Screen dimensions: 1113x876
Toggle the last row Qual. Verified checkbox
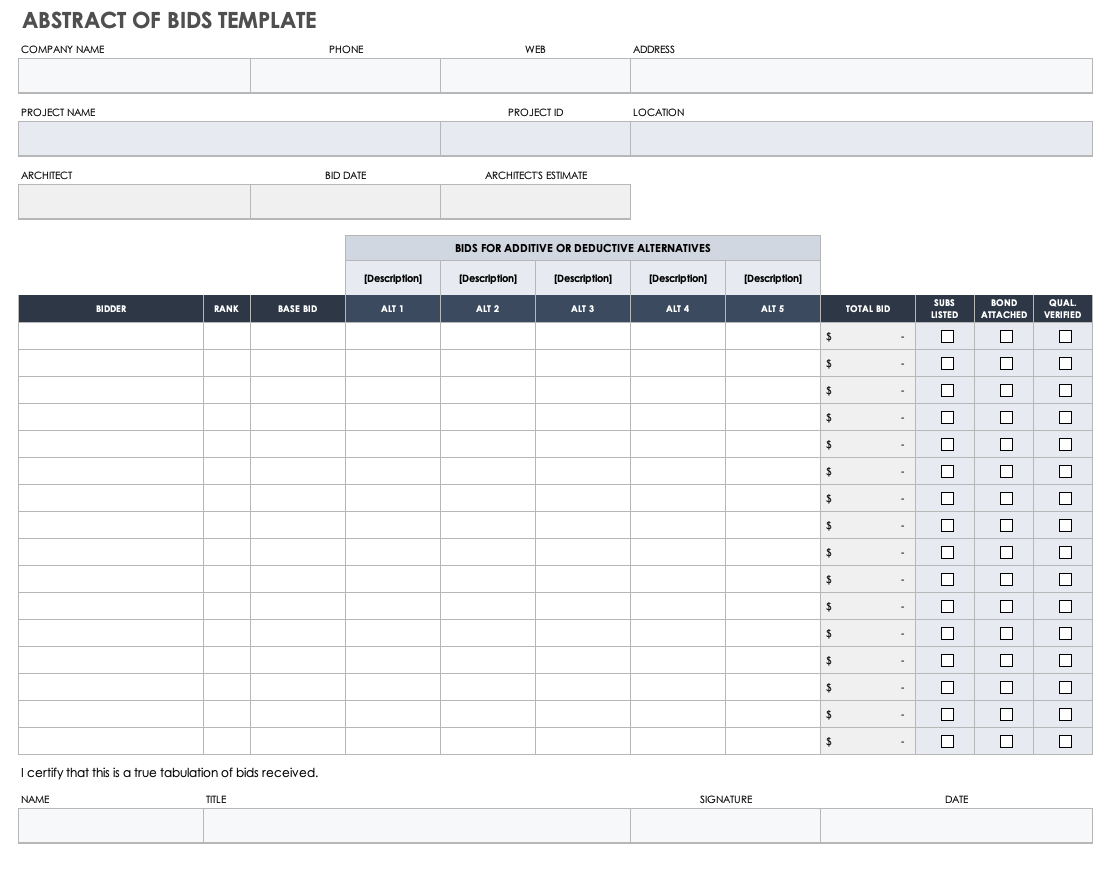tap(1065, 742)
